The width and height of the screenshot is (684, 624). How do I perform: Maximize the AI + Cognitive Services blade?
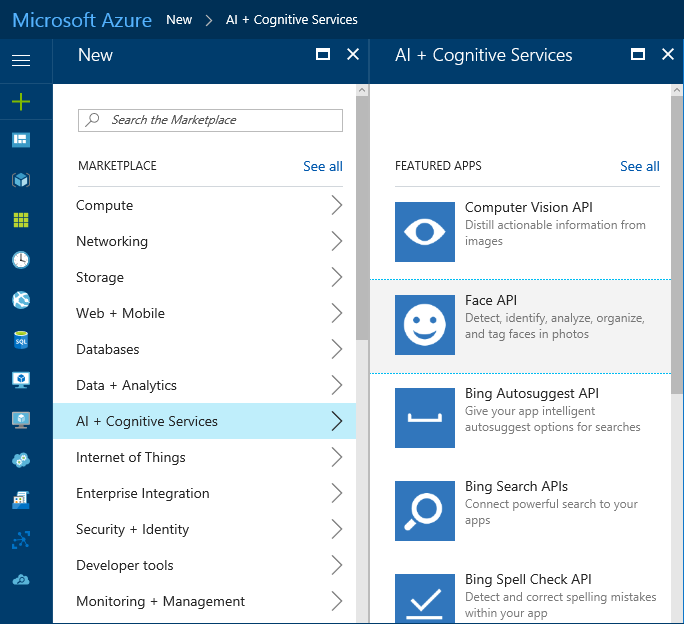click(x=638, y=55)
